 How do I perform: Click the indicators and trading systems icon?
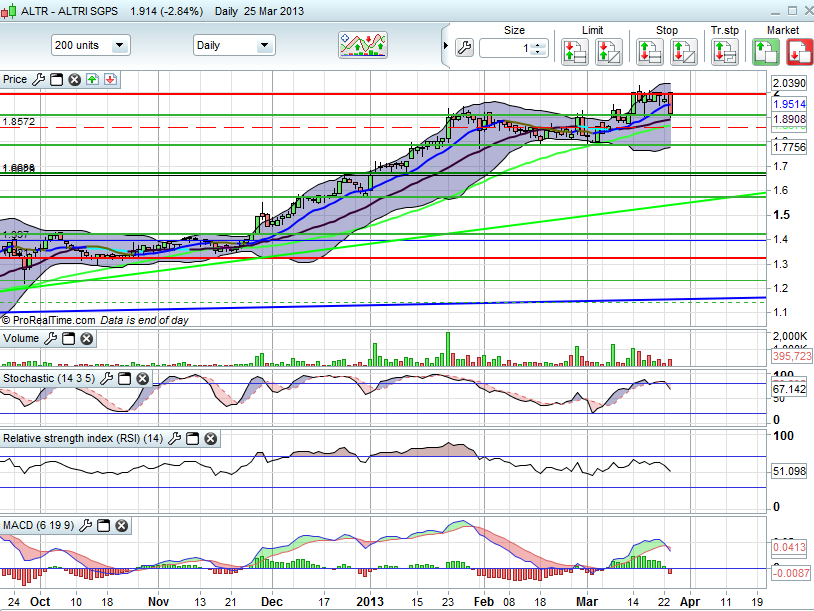362,45
